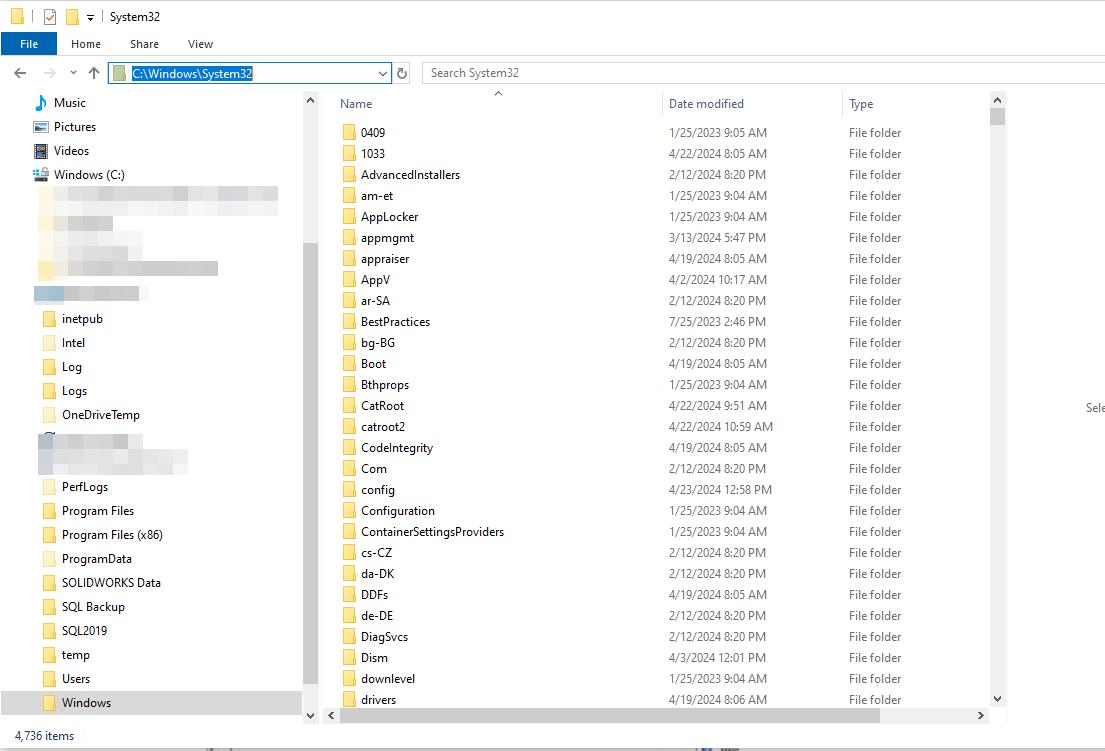Open the AppLocker folder

click(x=390, y=216)
